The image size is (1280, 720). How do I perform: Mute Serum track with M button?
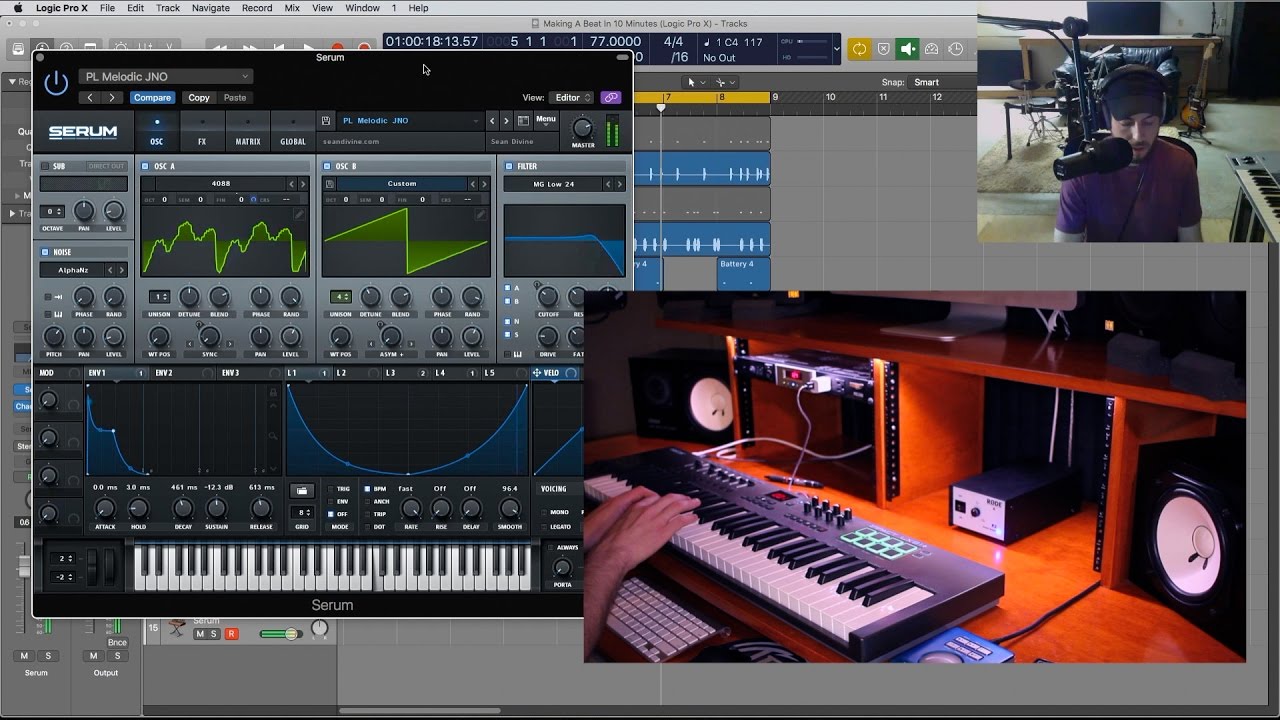point(199,634)
